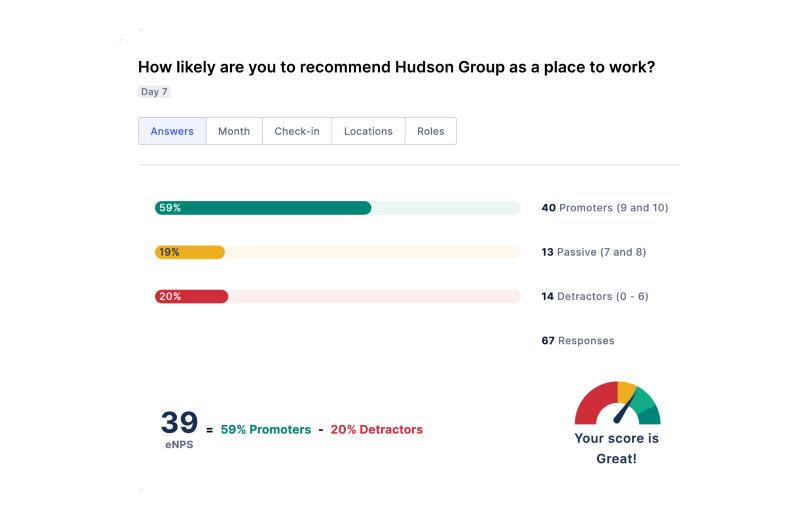Click the eNPS score gauge icon
This screenshot has width=800, height=506.
pyautogui.click(x=617, y=403)
